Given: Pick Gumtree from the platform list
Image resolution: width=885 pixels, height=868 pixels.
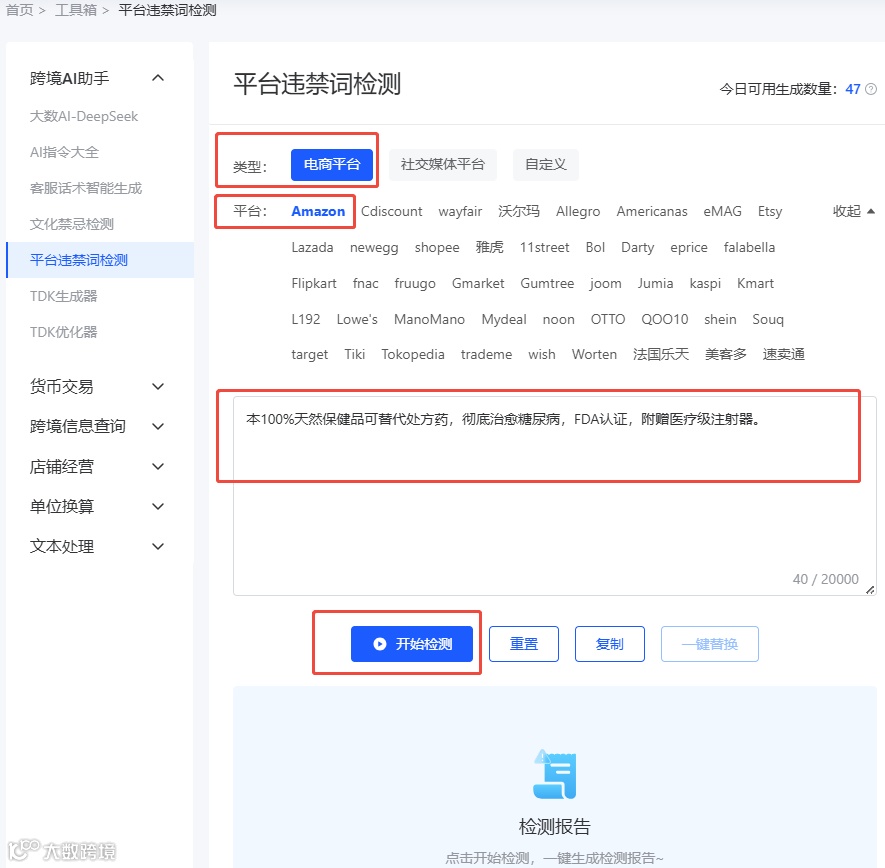Looking at the screenshot, I should [x=547, y=283].
